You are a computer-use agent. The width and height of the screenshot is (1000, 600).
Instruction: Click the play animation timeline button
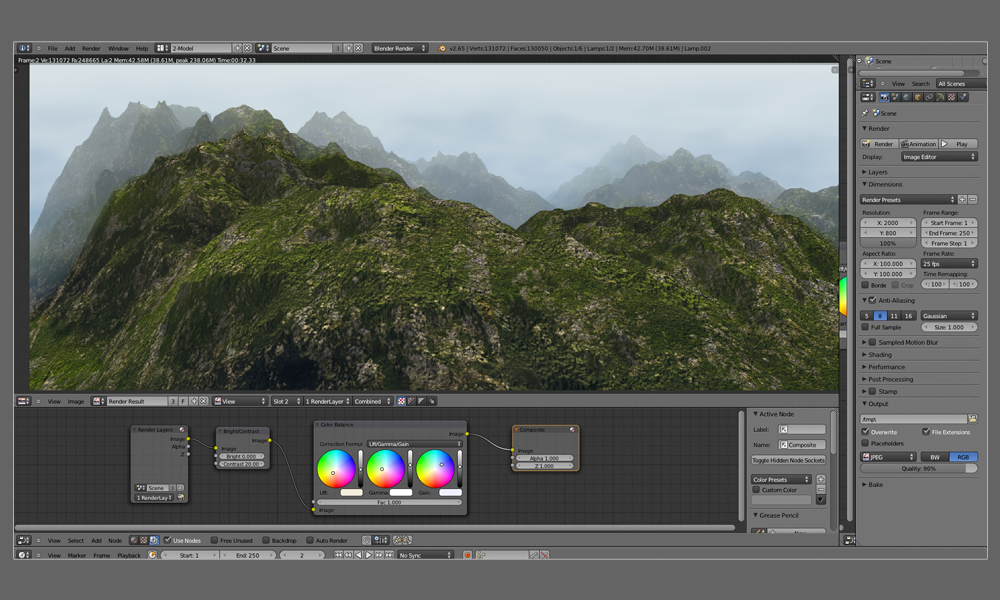click(369, 555)
